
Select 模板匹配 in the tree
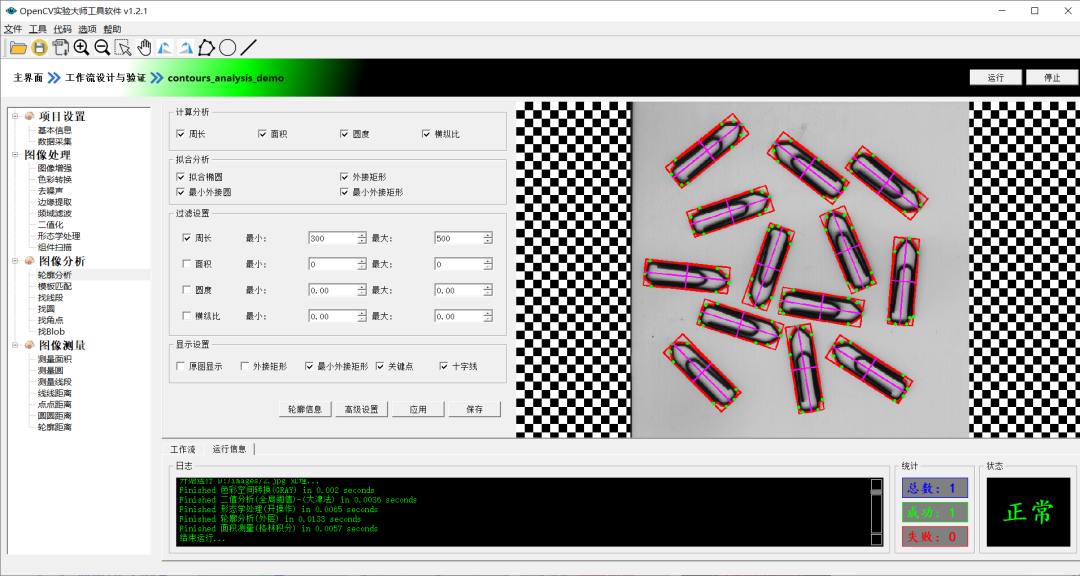click(x=55, y=286)
